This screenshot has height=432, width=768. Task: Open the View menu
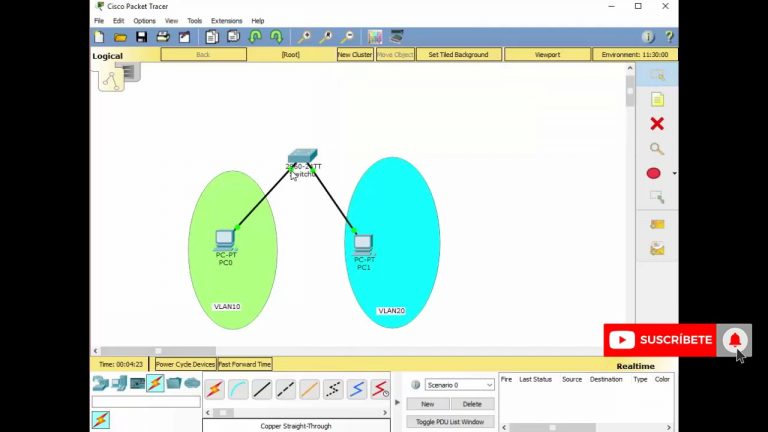tap(171, 21)
